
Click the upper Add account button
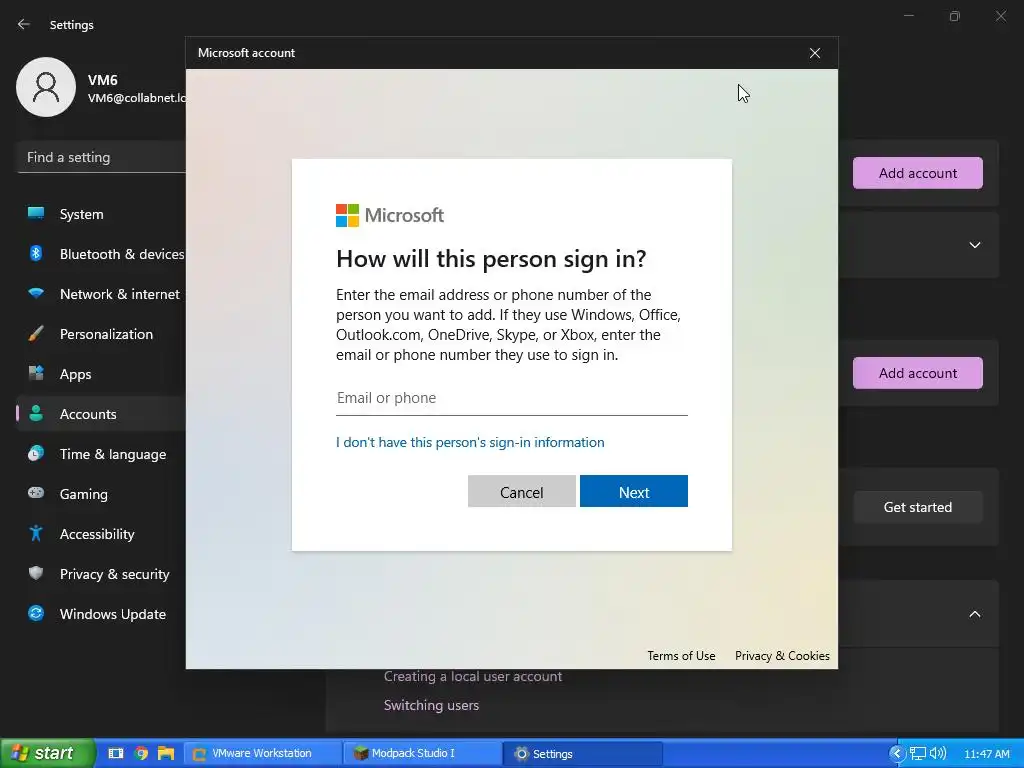click(x=918, y=173)
